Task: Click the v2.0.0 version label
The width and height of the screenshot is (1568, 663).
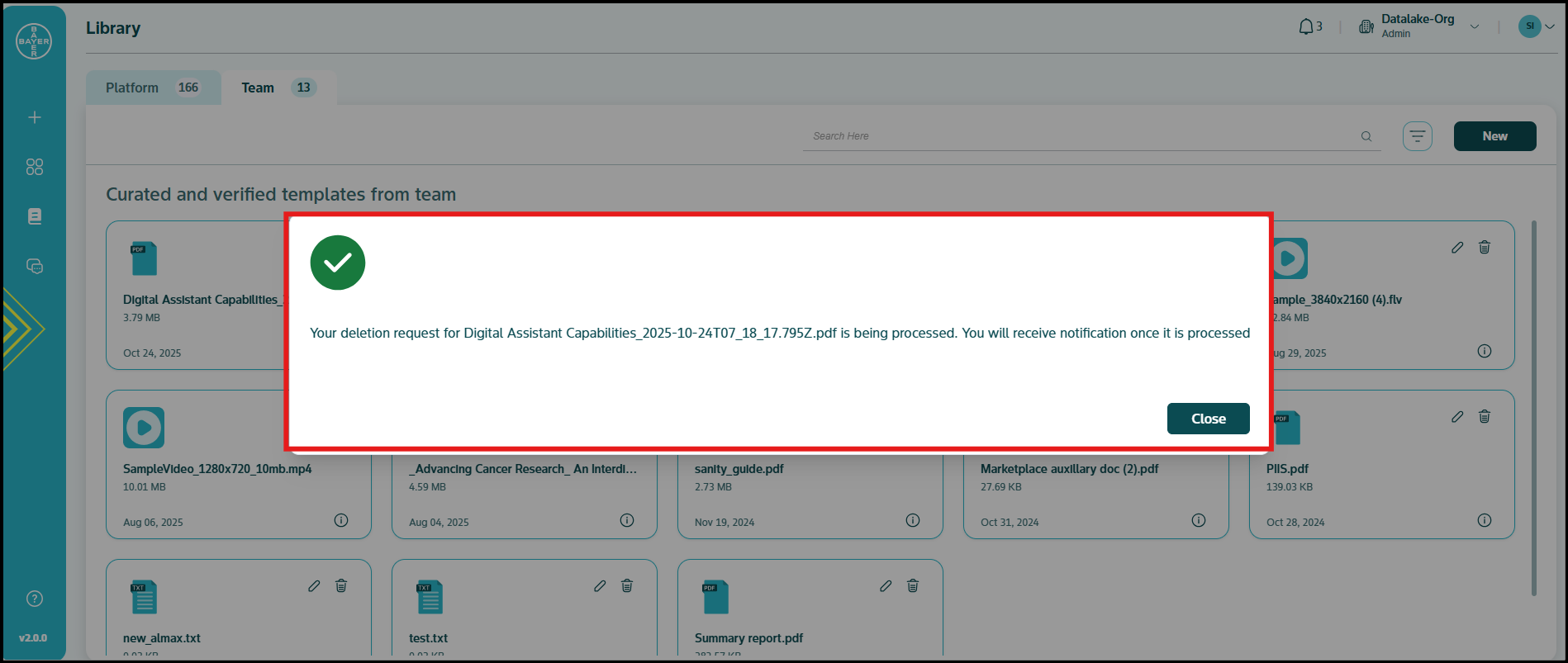Action: pyautogui.click(x=33, y=638)
